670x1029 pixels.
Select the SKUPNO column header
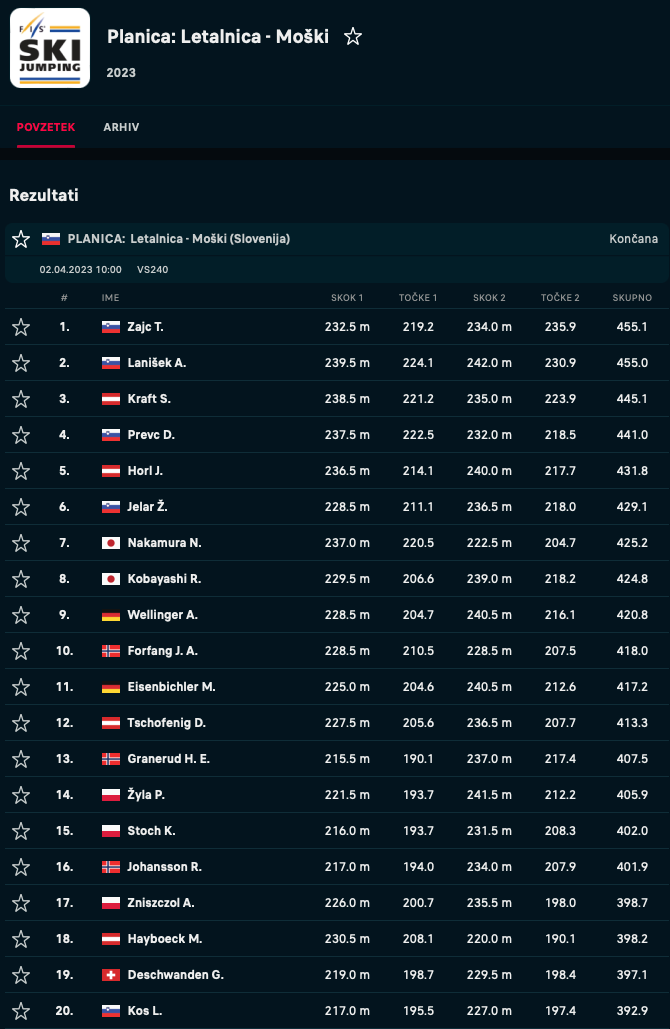click(x=632, y=298)
